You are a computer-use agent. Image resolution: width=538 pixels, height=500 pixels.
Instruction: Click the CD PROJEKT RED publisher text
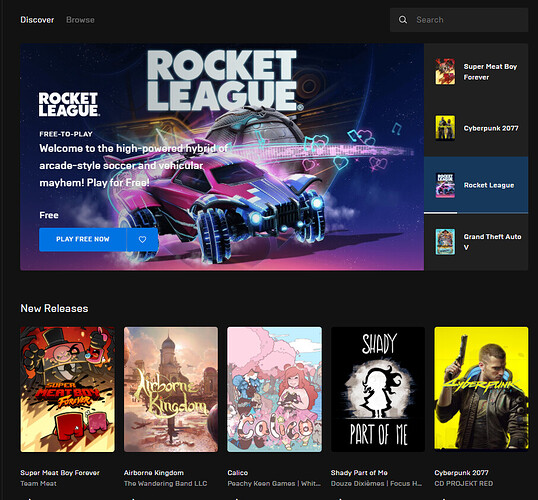coord(464,484)
